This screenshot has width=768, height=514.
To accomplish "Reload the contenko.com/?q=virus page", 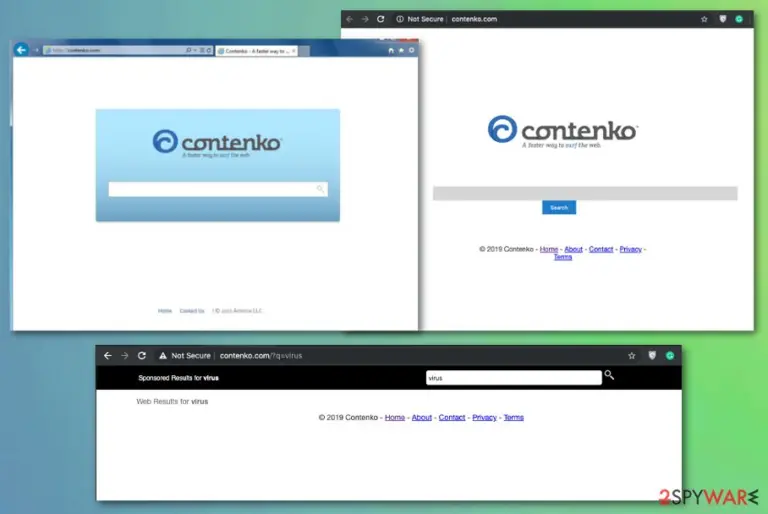I will 142,356.
